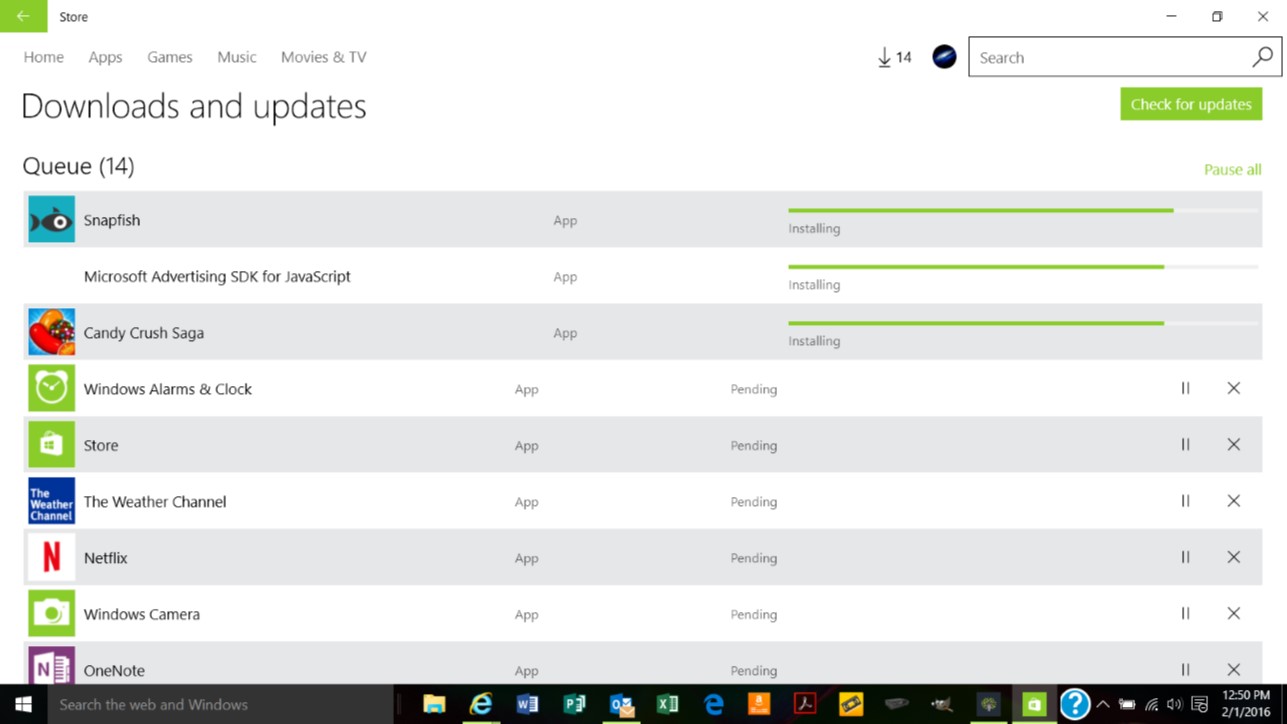Image resolution: width=1287 pixels, height=724 pixels.
Task: Click the Netflix app icon
Action: pyautogui.click(x=51, y=557)
